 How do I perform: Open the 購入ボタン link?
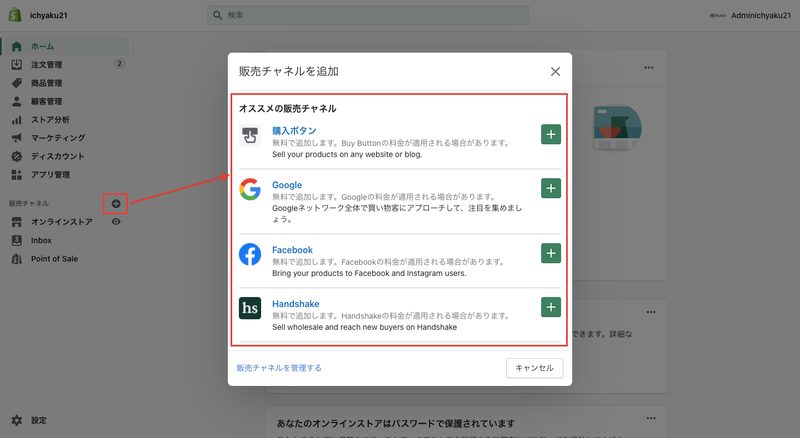294,131
